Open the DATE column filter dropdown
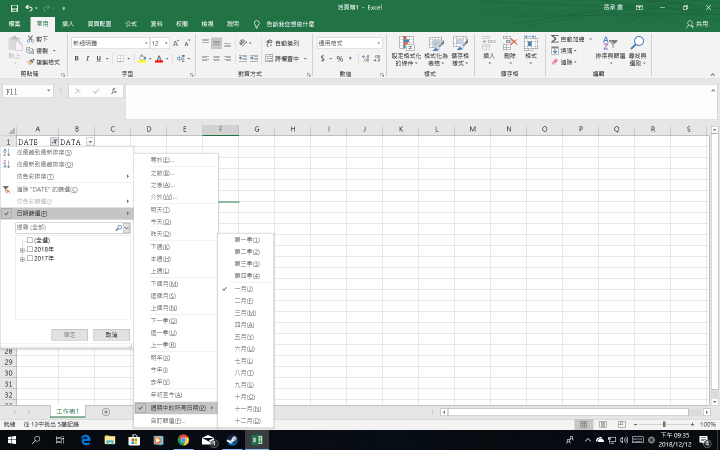Screen dimensions: 720x450 [54, 142]
